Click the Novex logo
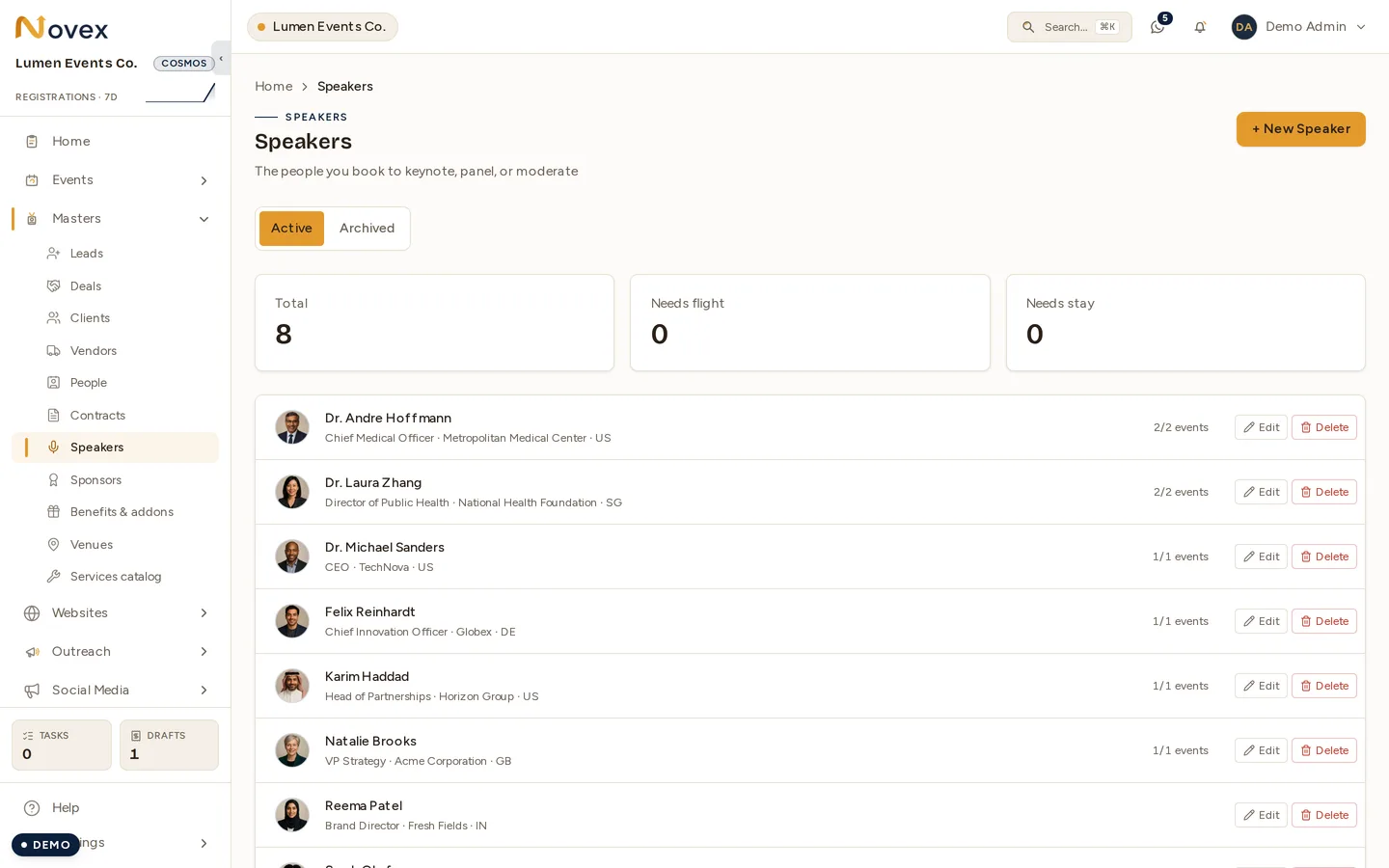Screen dimensions: 1389x868 coord(62,28)
